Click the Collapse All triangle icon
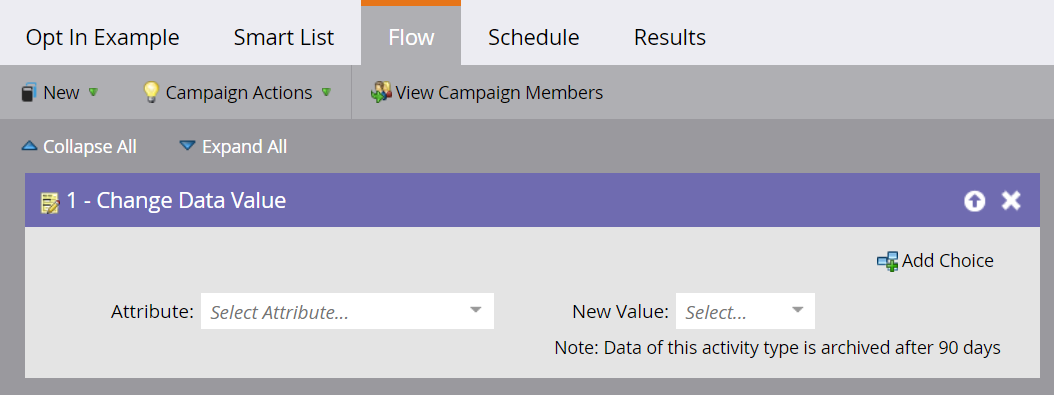This screenshot has width=1054, height=395. tap(29, 146)
